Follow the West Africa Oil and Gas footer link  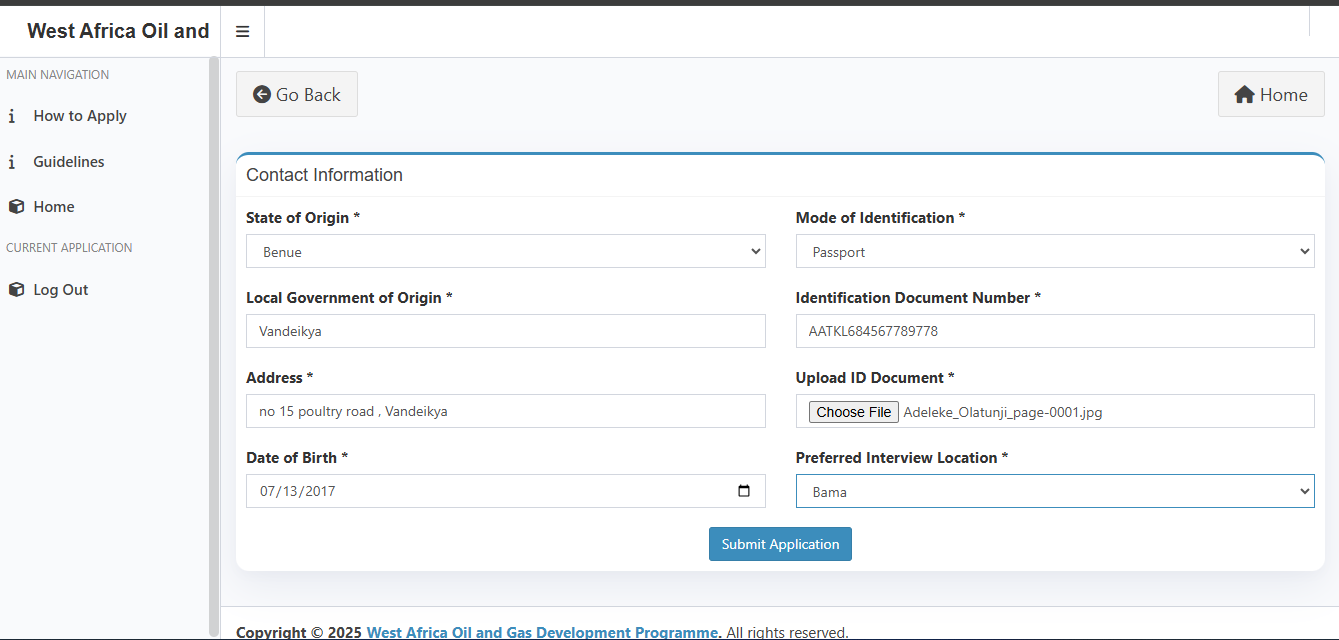[x=542, y=632]
